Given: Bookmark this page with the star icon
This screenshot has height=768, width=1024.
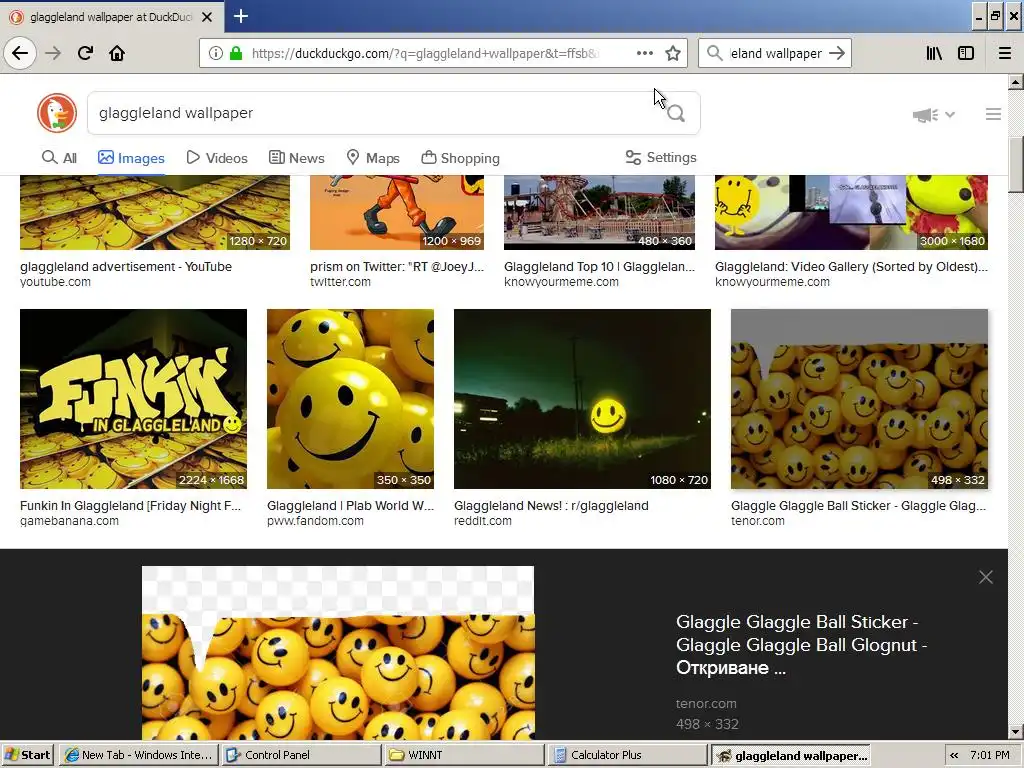Looking at the screenshot, I should pyautogui.click(x=673, y=54).
